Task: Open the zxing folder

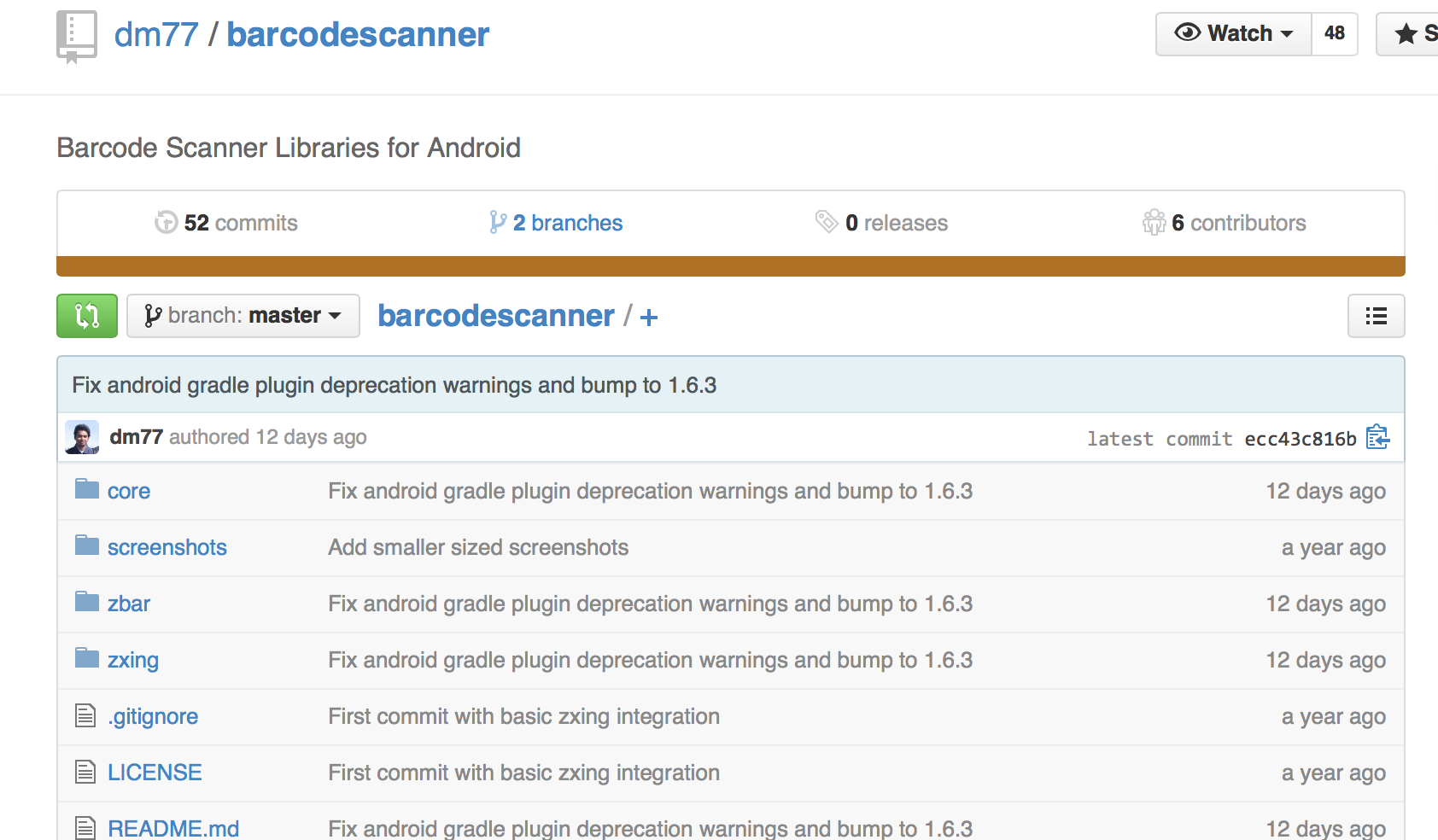Action: (133, 660)
